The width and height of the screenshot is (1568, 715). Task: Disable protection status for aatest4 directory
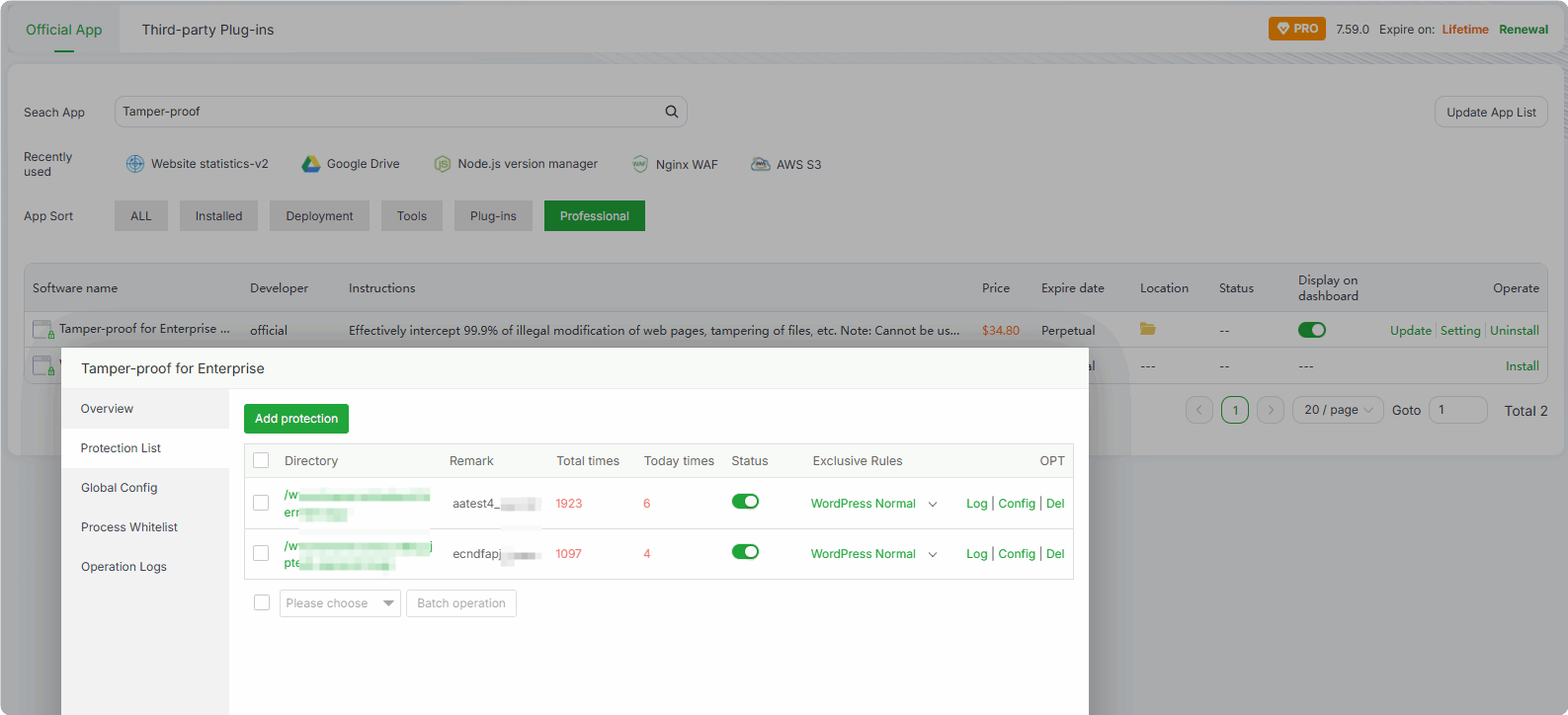[745, 502]
